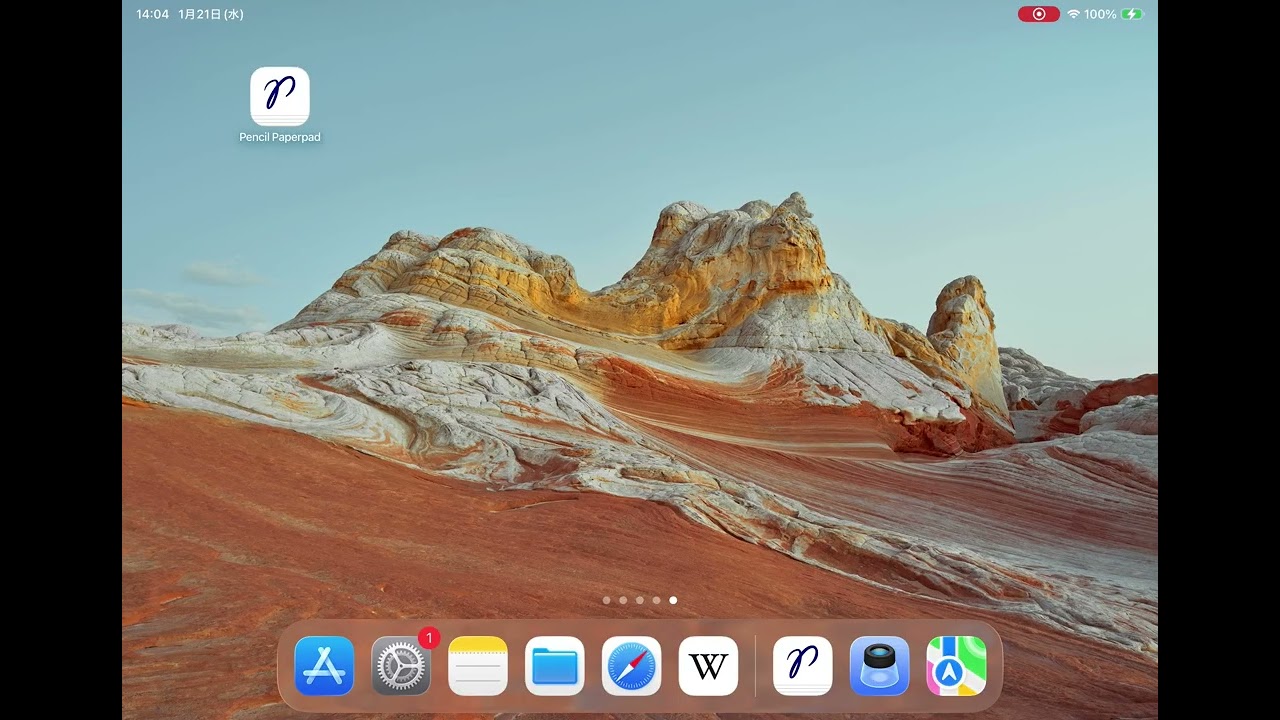This screenshot has width=1280, height=720.
Task: Open the Settings app in the dock
Action: click(x=401, y=666)
